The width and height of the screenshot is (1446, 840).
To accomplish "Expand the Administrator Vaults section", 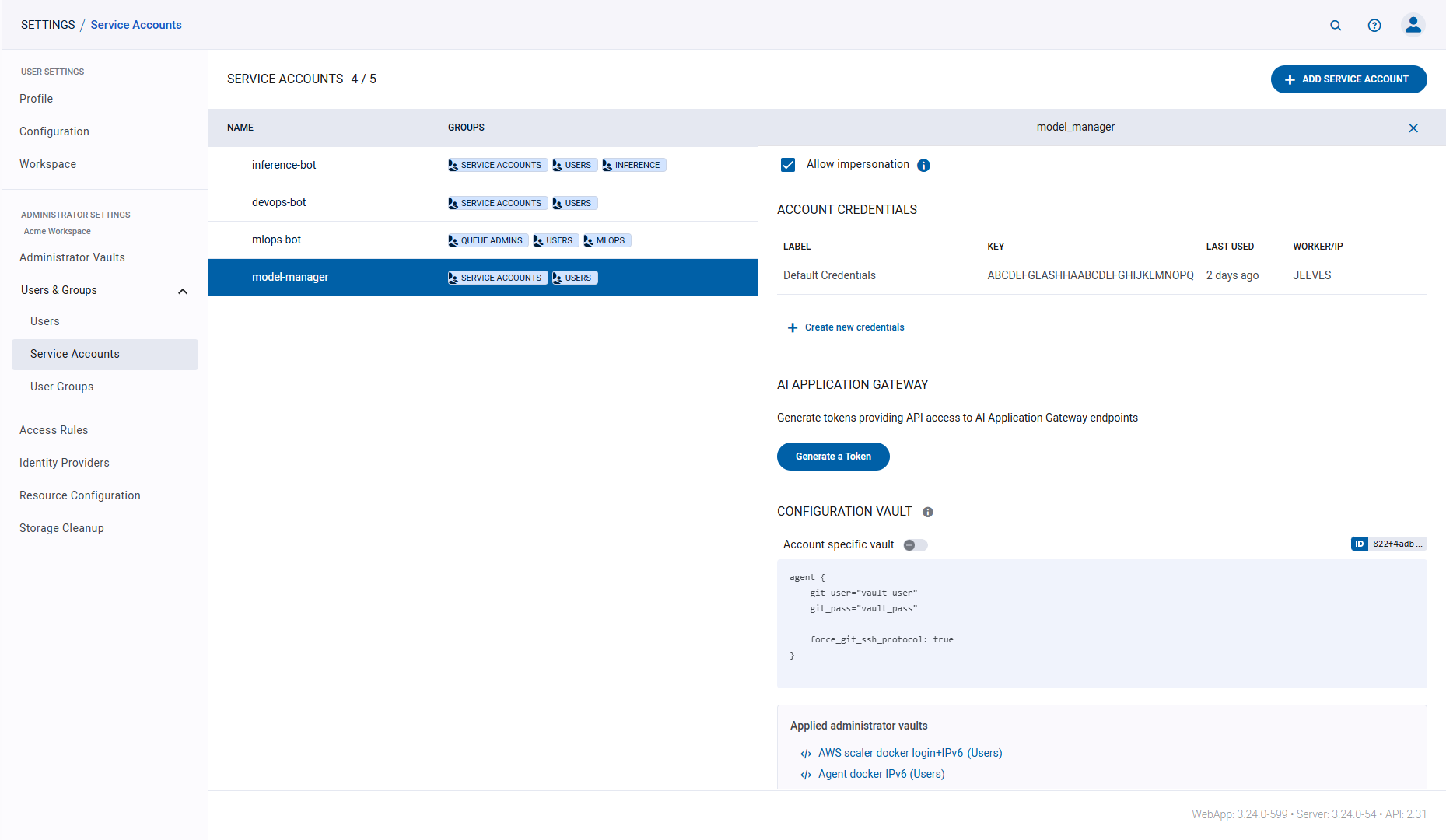I will pos(72,257).
